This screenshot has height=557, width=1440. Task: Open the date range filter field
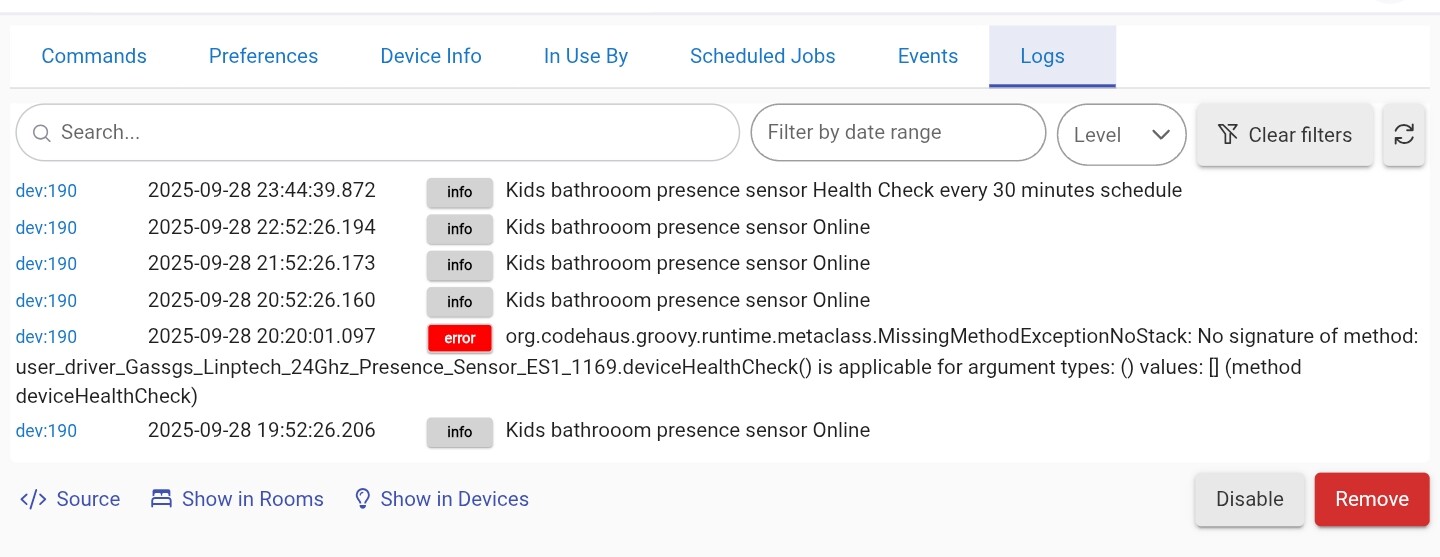point(897,132)
